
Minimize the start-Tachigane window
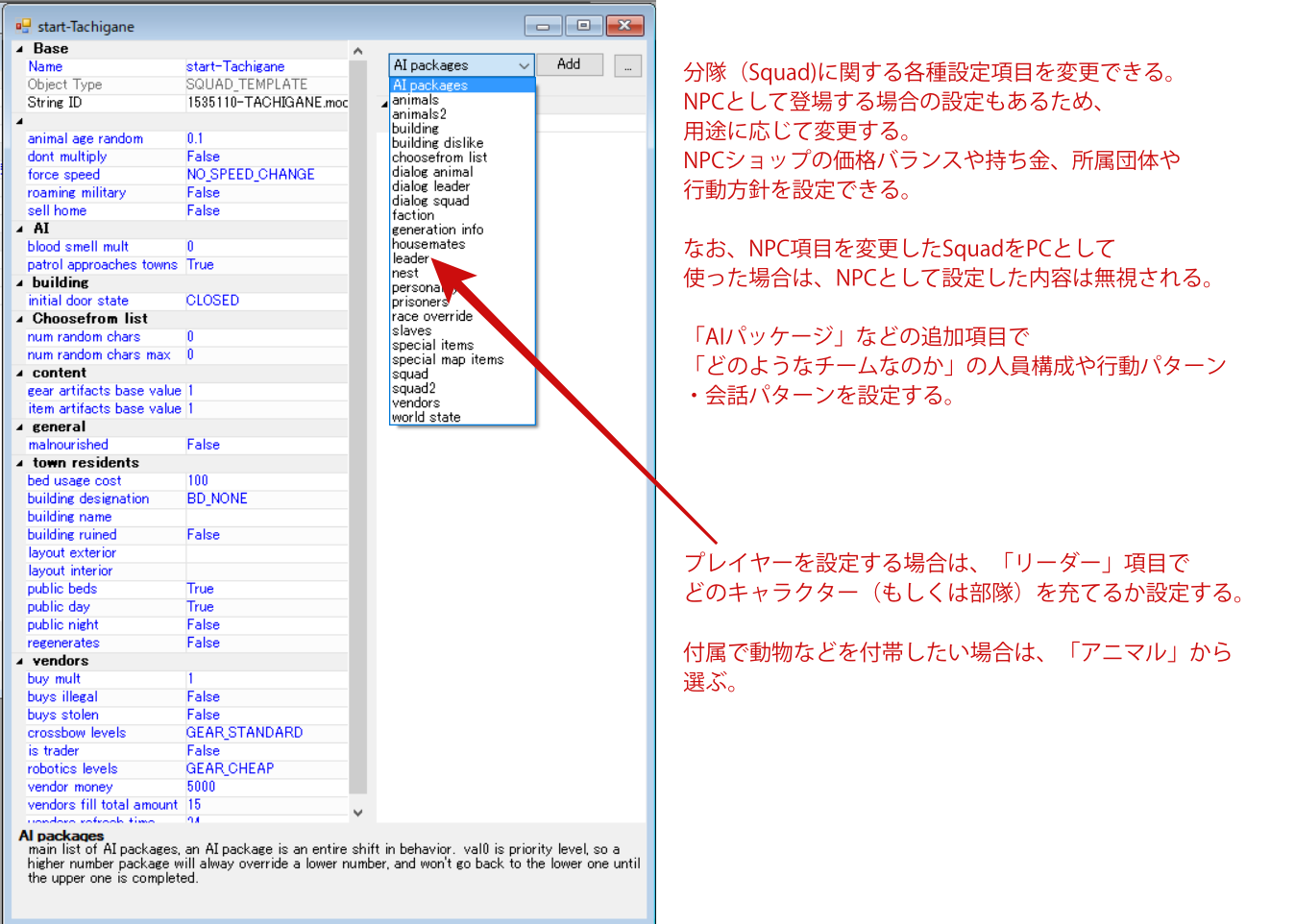[x=543, y=26]
